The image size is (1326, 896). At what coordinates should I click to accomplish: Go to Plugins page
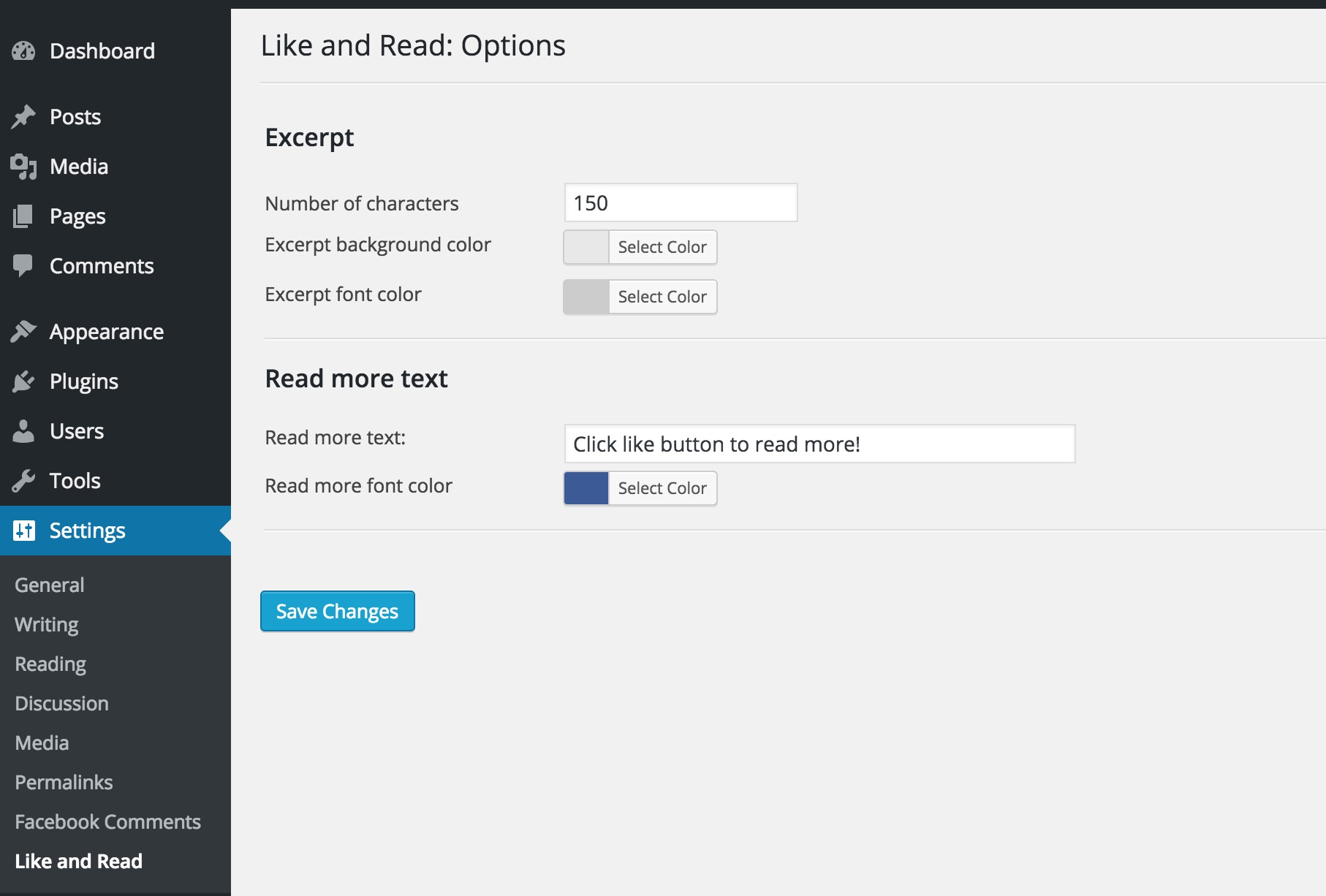[115, 381]
